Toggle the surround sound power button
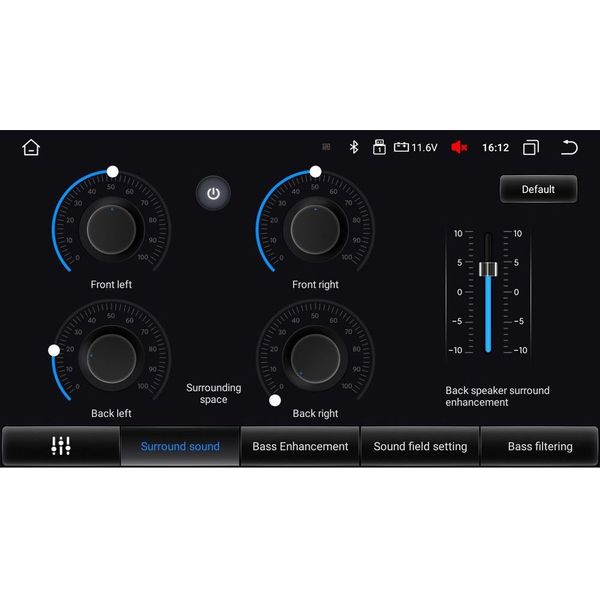The height and width of the screenshot is (600, 600). (212, 194)
